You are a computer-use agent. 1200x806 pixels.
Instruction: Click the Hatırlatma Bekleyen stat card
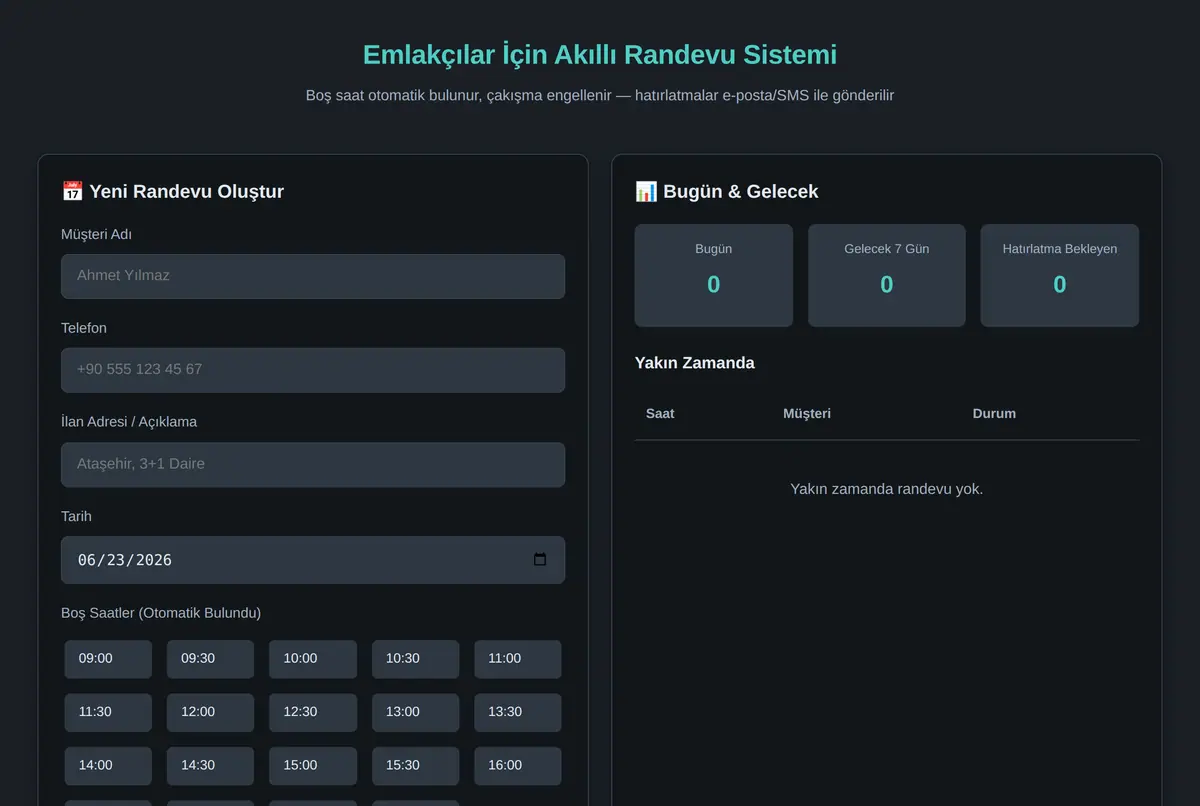click(x=1060, y=275)
